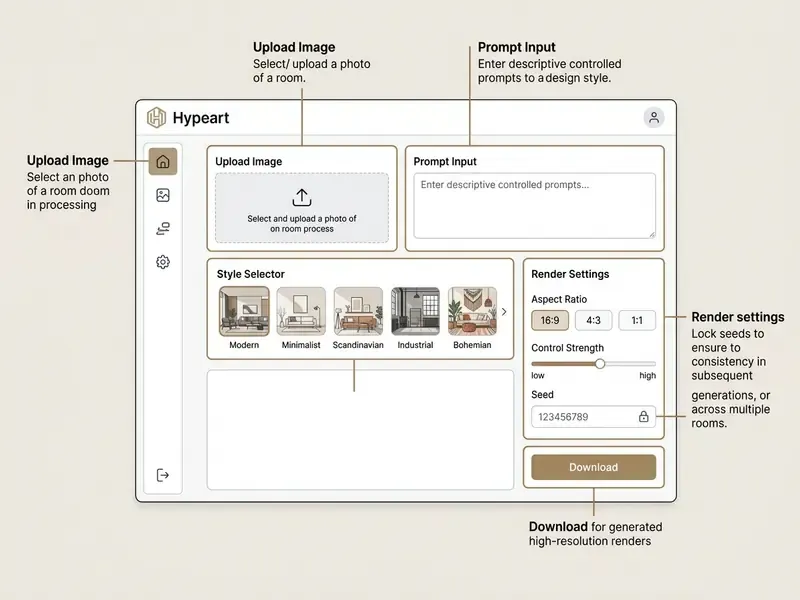
Task: Choose the Scandinavian style thumbnail
Action: pos(358,311)
